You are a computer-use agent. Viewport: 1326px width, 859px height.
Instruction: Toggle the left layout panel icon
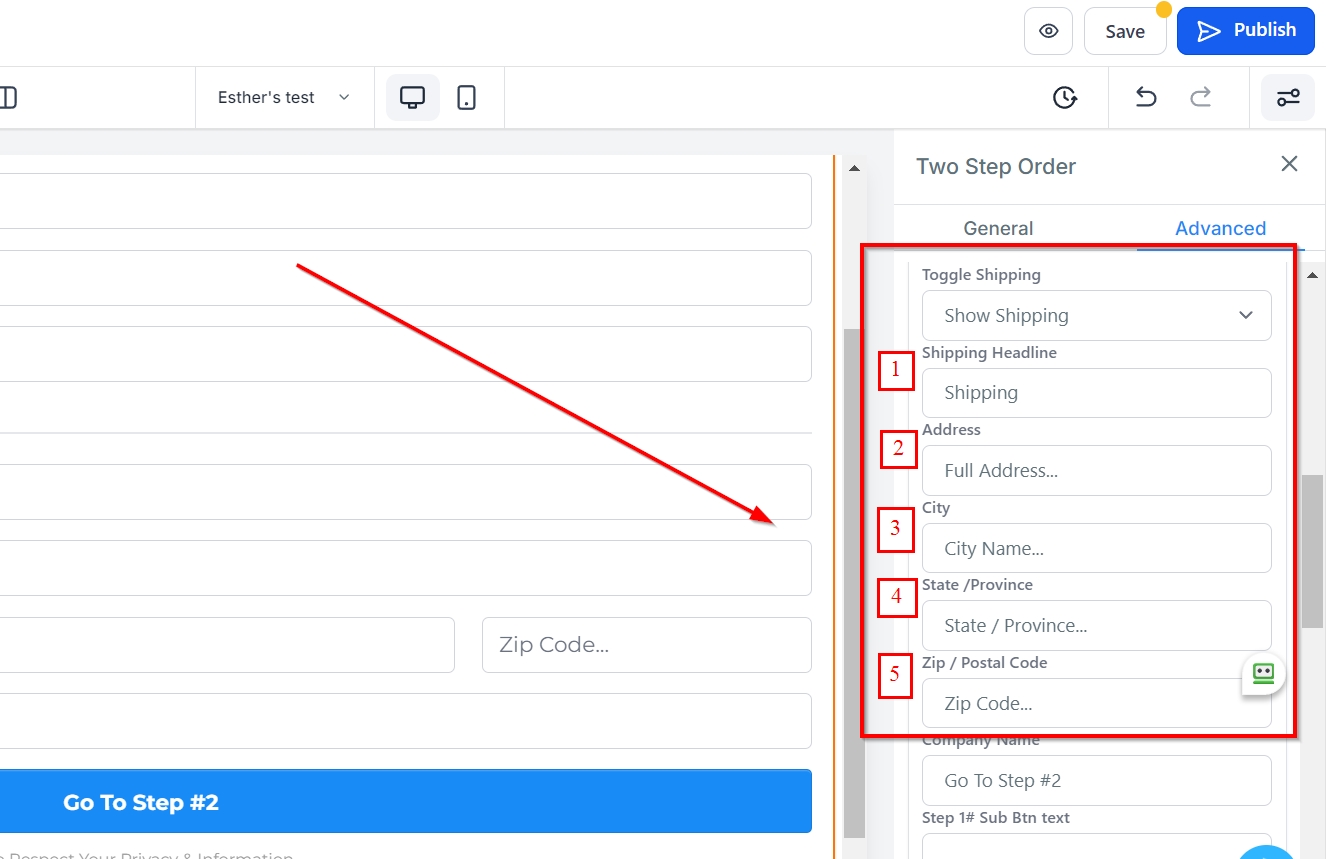(x=8, y=97)
